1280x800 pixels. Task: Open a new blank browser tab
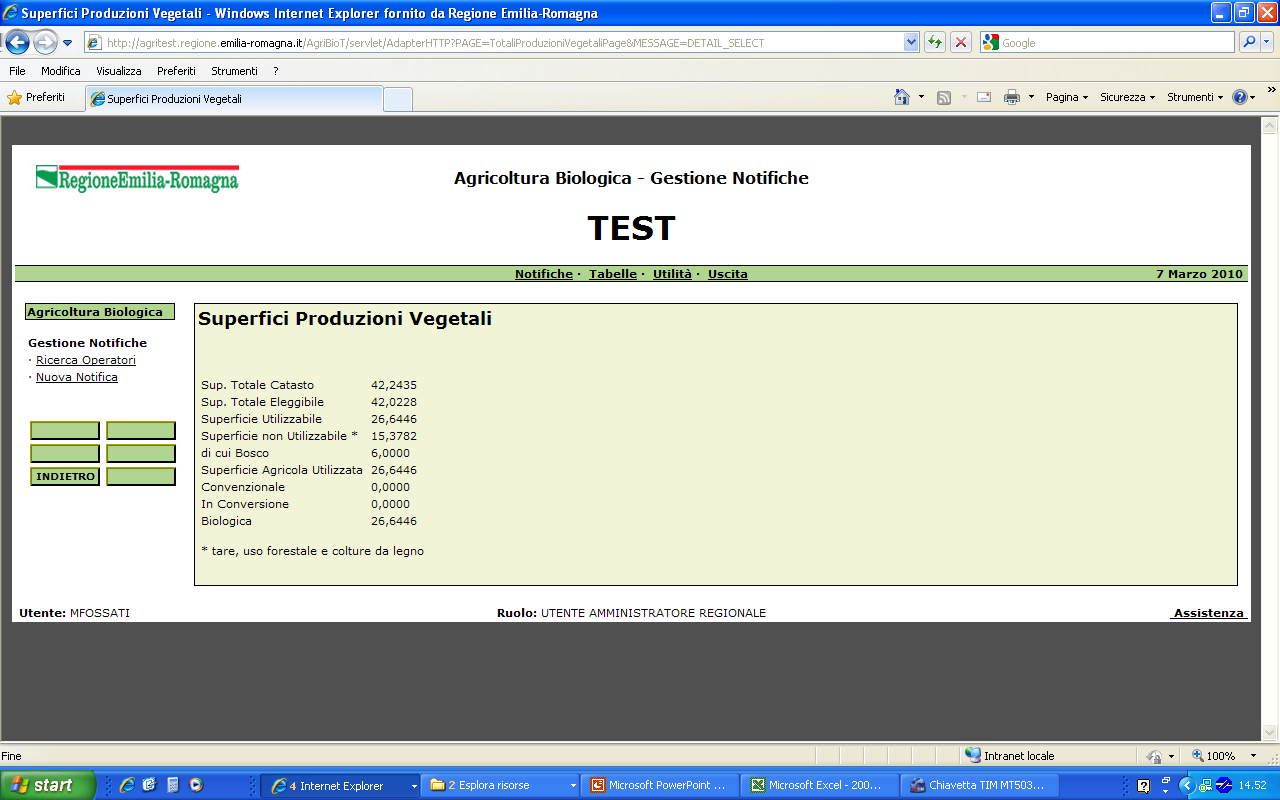[x=398, y=99]
